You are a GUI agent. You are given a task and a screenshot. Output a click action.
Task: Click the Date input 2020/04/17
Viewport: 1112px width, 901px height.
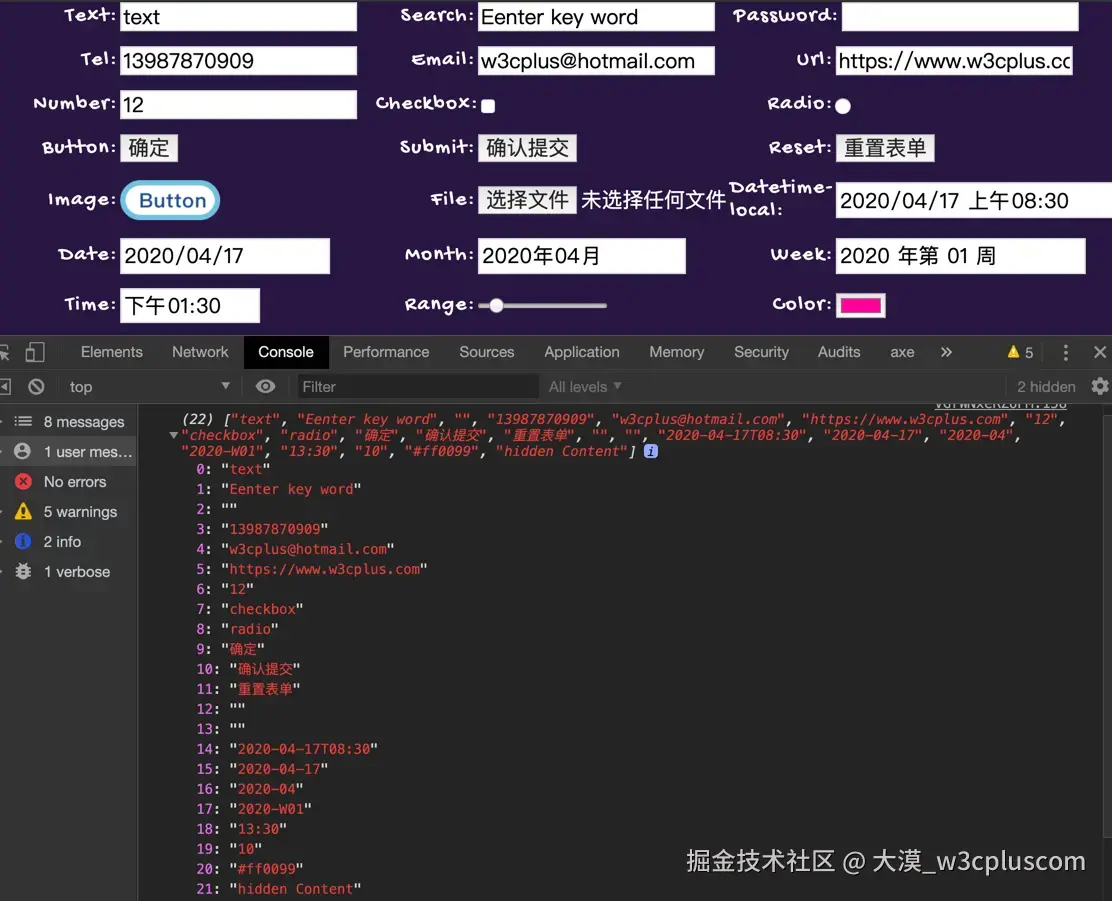coord(225,255)
